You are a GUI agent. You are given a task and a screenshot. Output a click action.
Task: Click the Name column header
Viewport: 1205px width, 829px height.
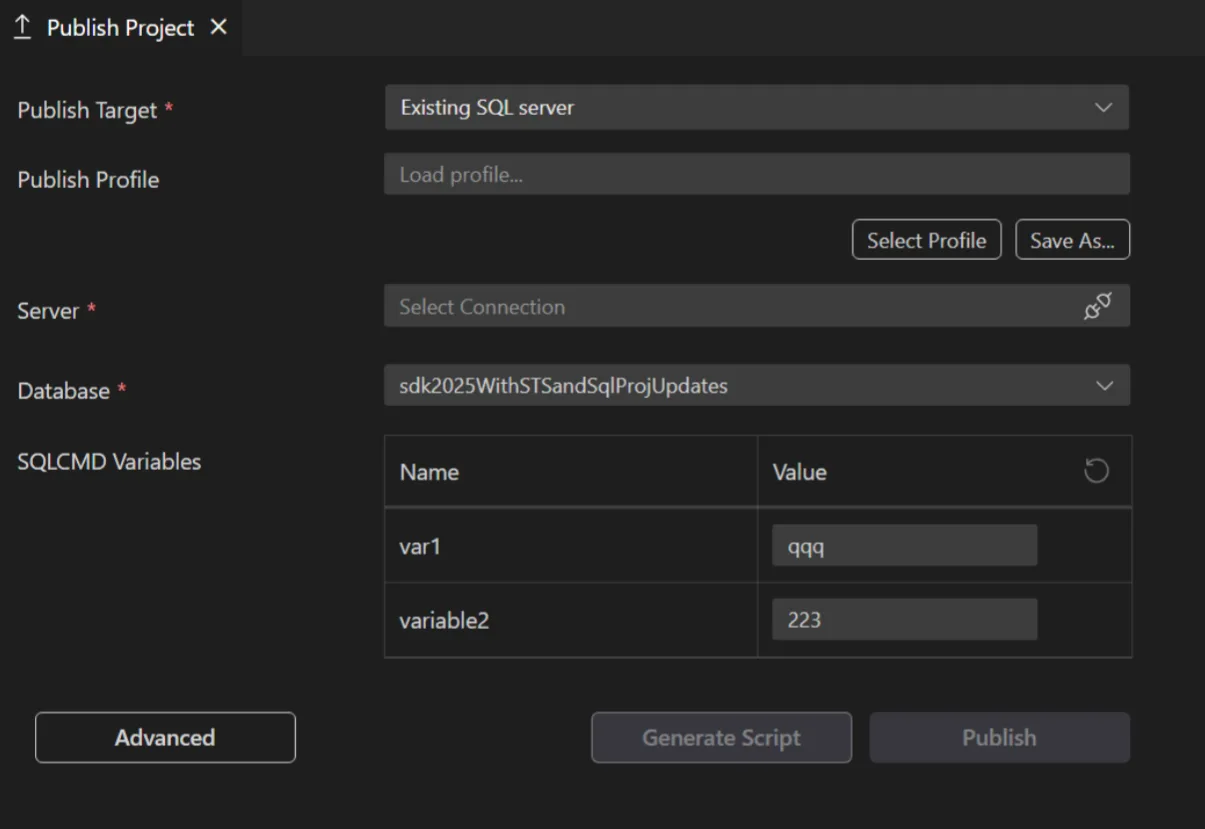click(x=429, y=471)
